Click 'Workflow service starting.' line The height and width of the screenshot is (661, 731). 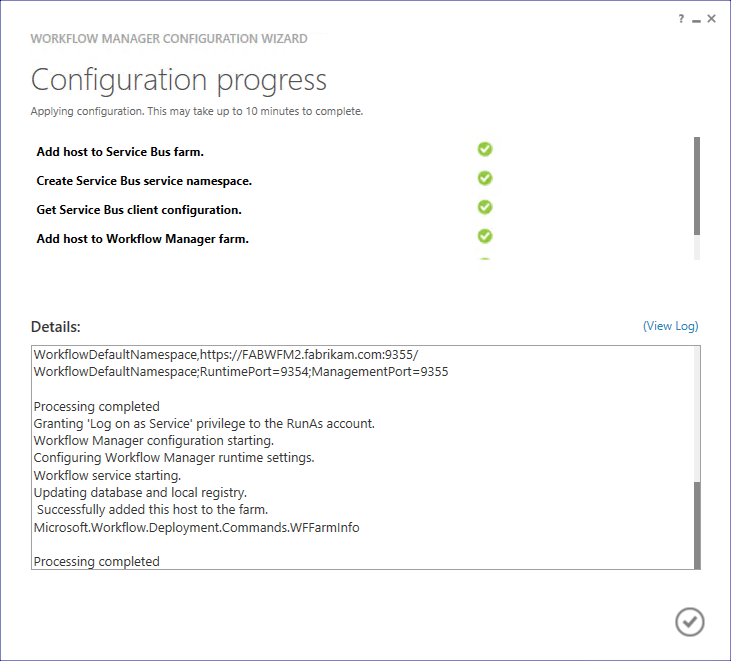coord(107,475)
